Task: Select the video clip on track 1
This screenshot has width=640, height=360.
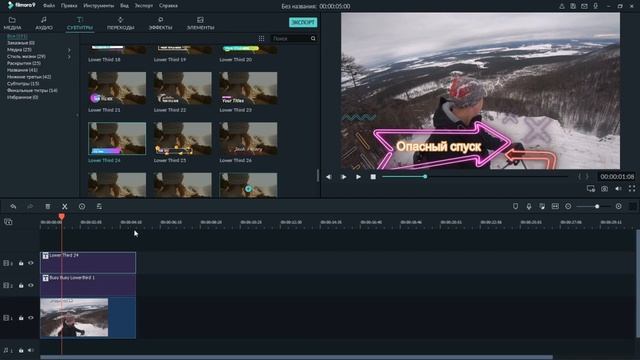Action: (88, 318)
